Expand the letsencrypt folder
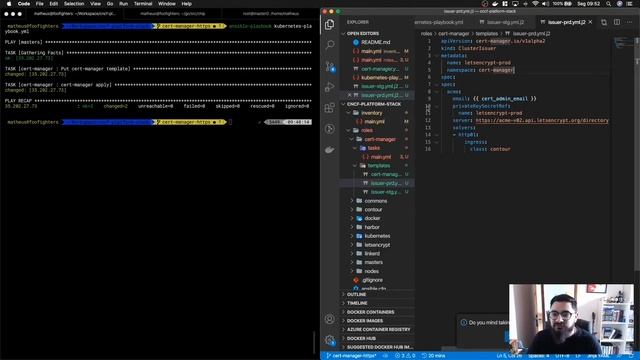The image size is (640, 360). pyautogui.click(x=377, y=245)
